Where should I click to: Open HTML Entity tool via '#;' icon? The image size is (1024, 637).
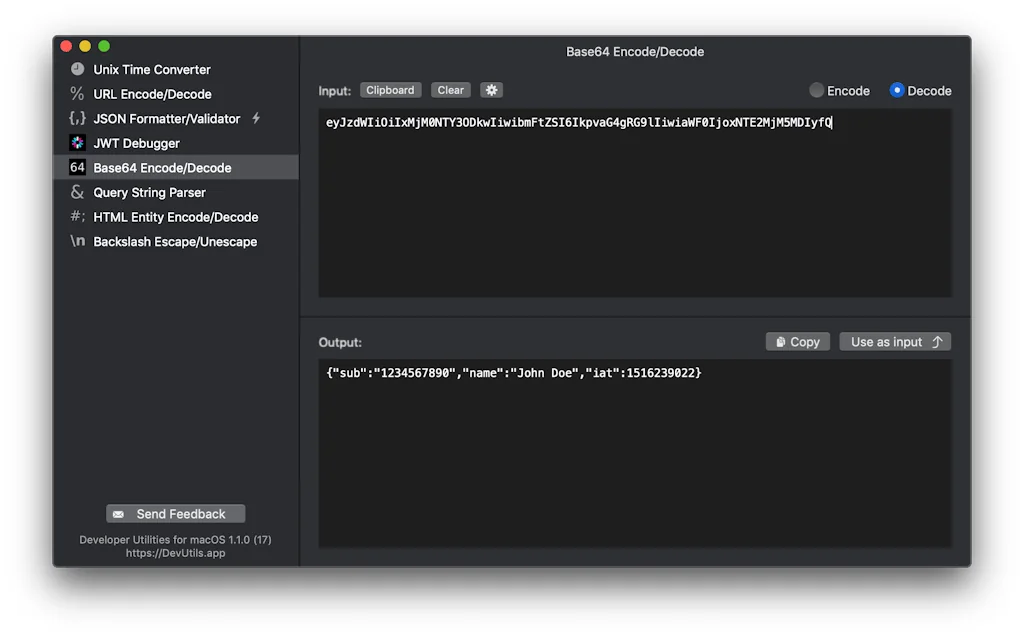(x=77, y=217)
